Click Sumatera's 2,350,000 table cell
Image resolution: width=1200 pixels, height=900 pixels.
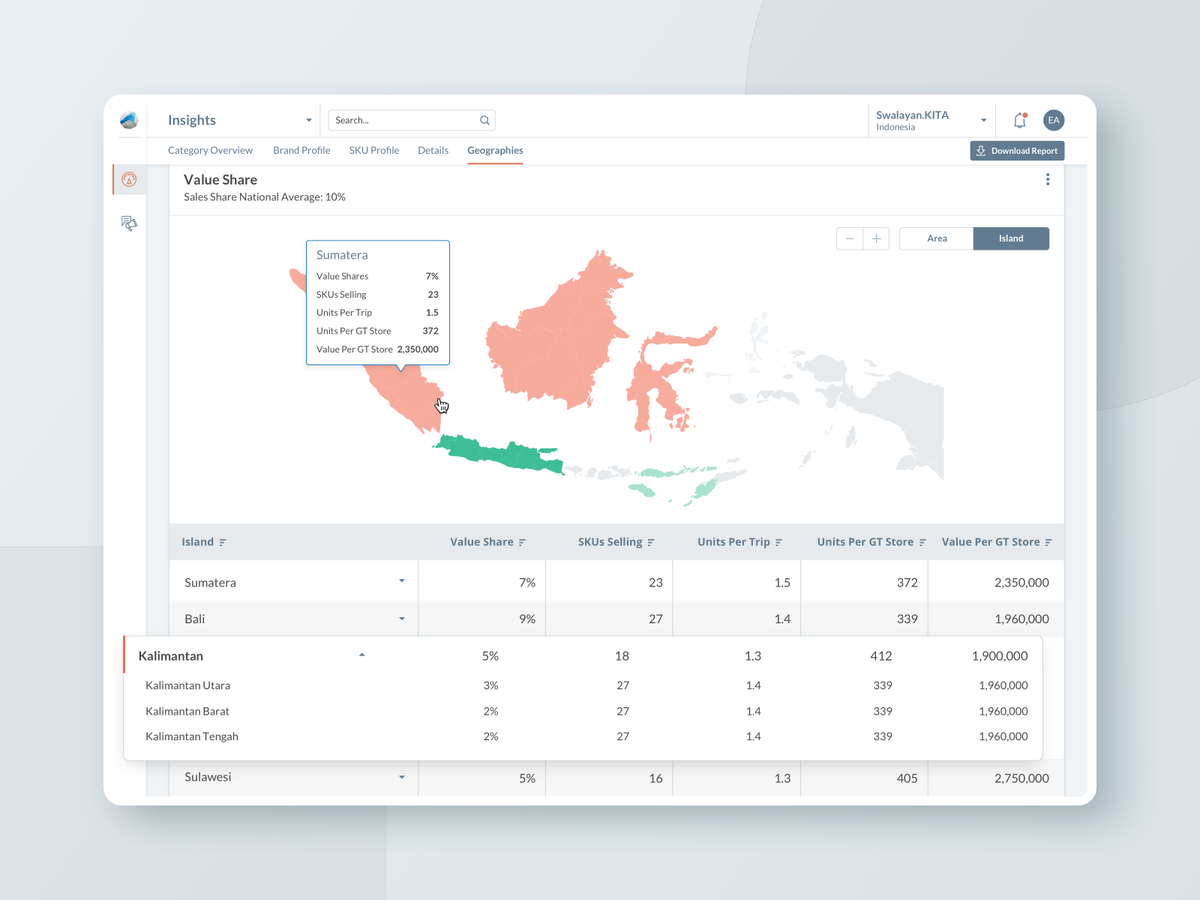click(x=1022, y=582)
